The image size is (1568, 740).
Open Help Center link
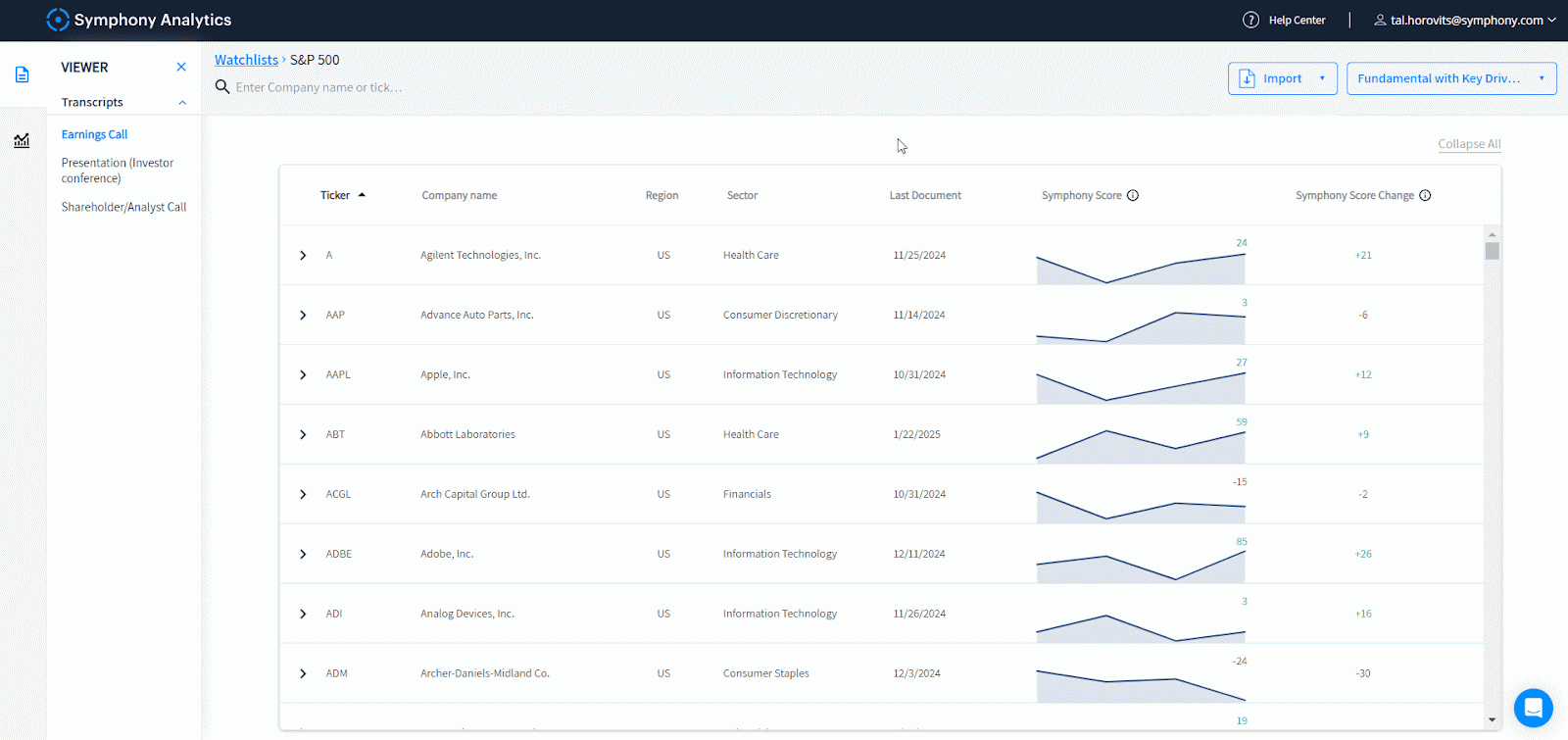(x=1297, y=20)
